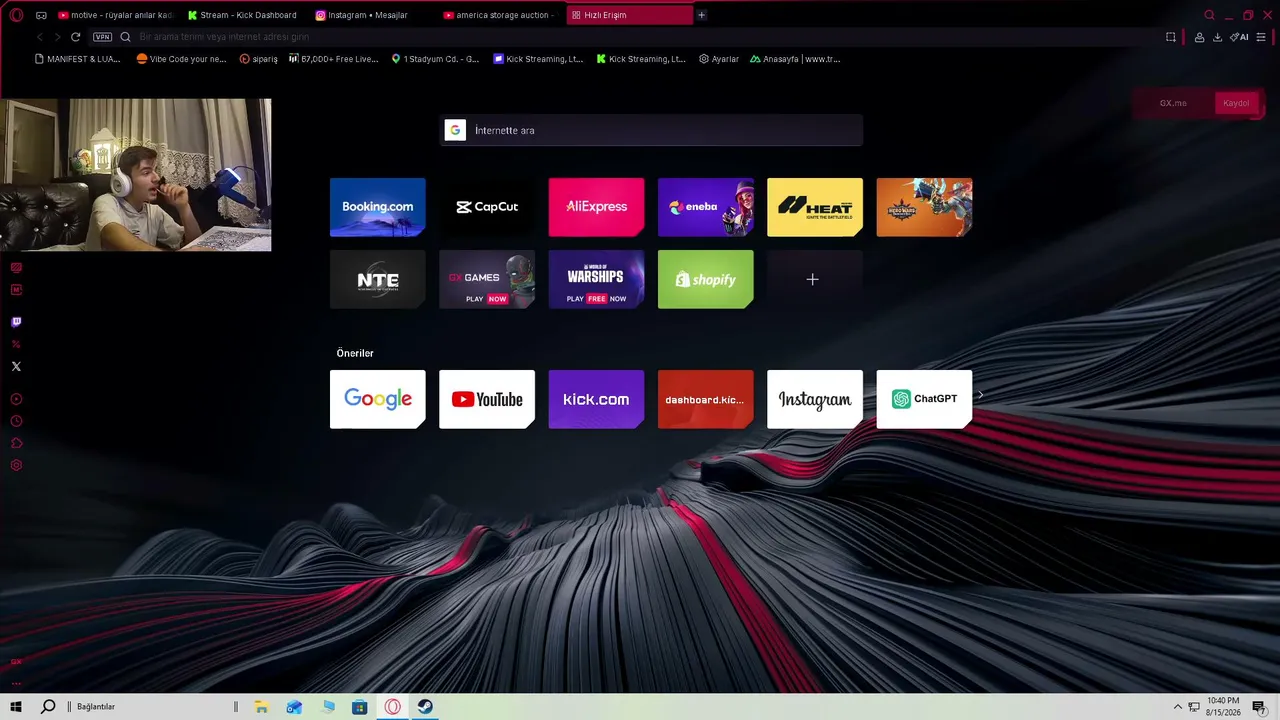Open Settings gear icon in sidebar
This screenshot has height=720, width=1280.
click(x=16, y=465)
